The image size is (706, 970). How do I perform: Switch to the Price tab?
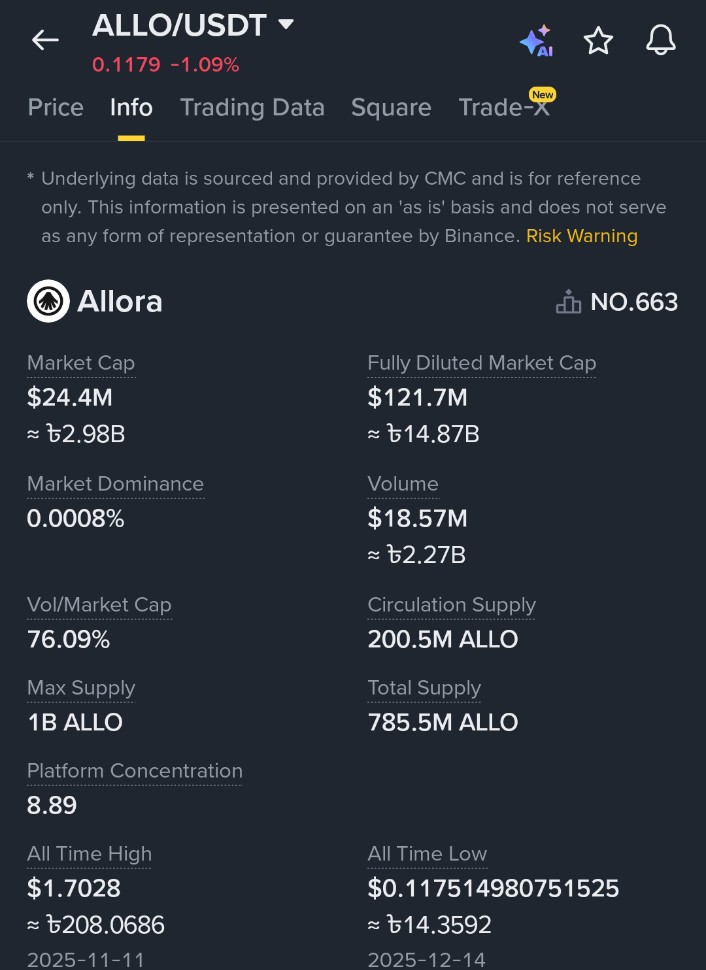click(56, 108)
